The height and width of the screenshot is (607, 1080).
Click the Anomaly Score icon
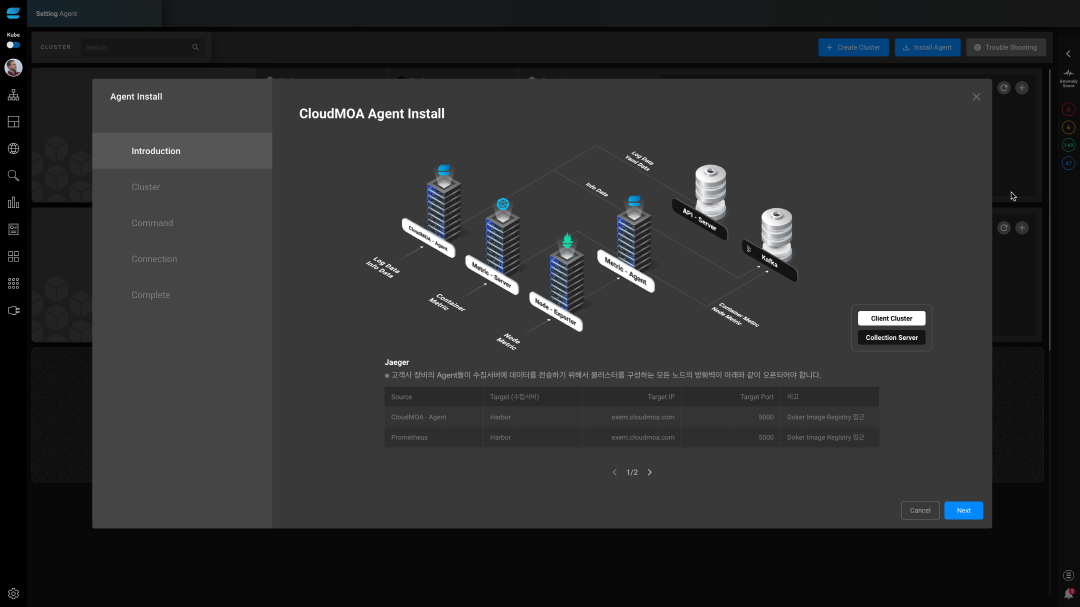[x=1068, y=79]
